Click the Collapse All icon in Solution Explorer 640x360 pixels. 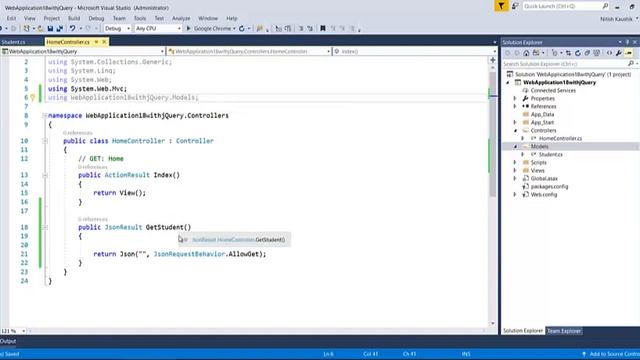587,53
